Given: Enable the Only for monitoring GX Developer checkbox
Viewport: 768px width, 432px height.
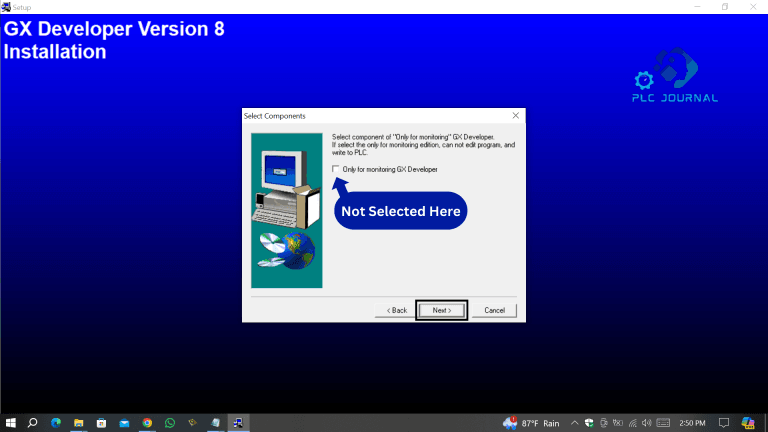Looking at the screenshot, I should [336, 169].
